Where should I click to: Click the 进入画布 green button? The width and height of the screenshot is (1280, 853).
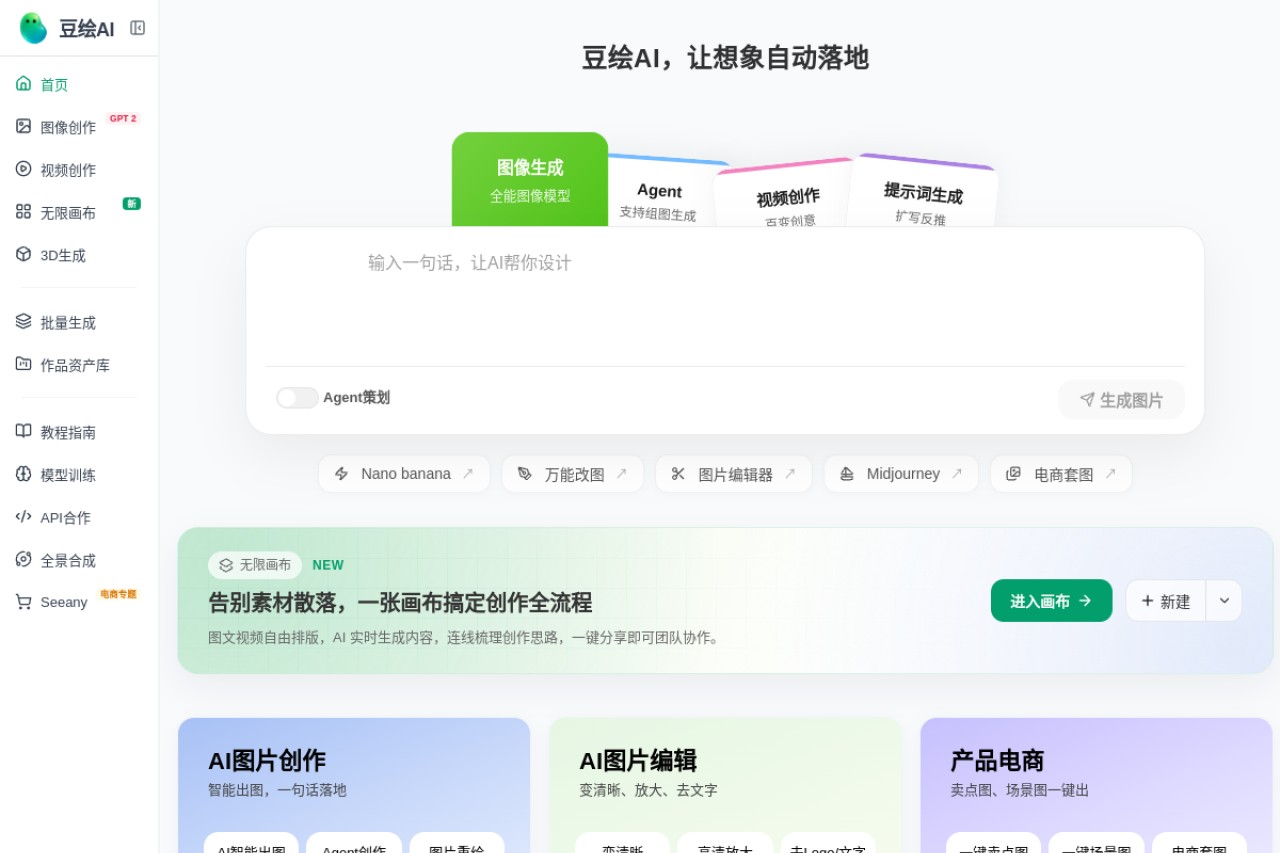pos(1051,601)
